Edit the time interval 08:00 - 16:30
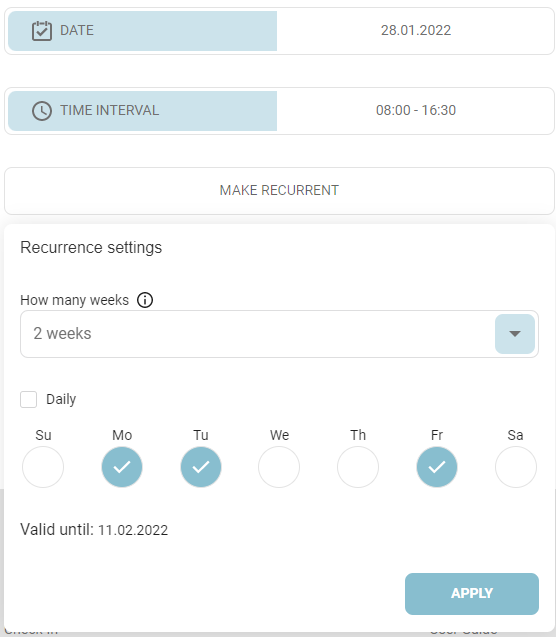556x637 pixels. (415, 110)
